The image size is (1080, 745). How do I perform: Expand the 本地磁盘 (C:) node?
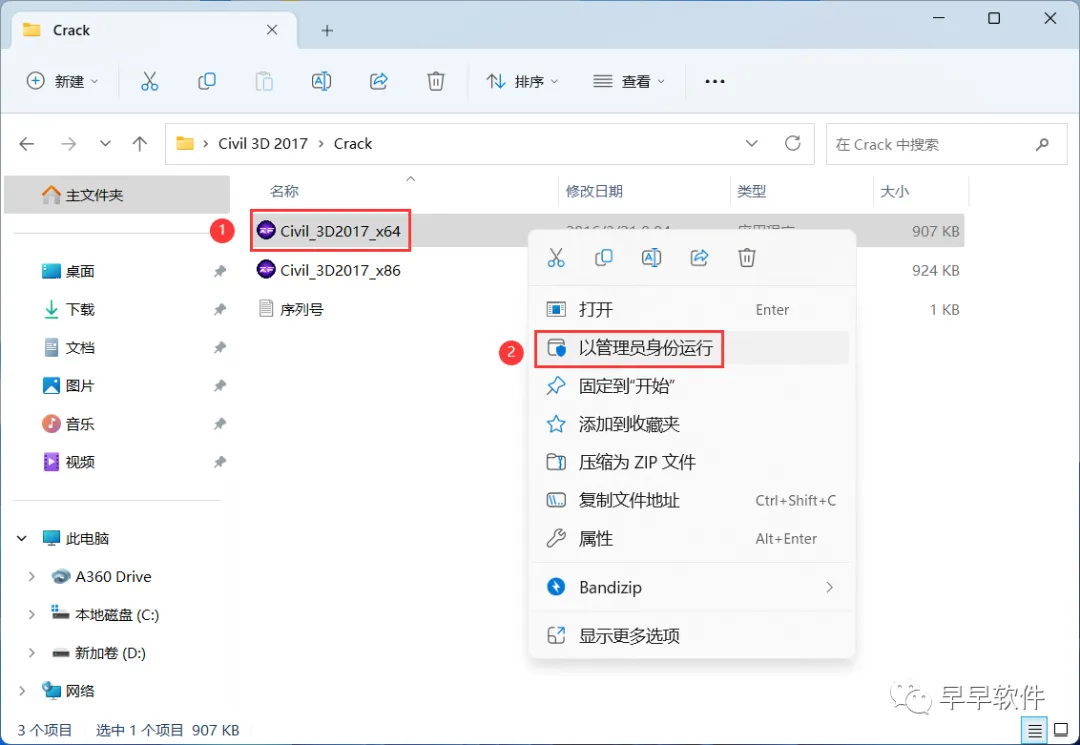tap(31, 614)
